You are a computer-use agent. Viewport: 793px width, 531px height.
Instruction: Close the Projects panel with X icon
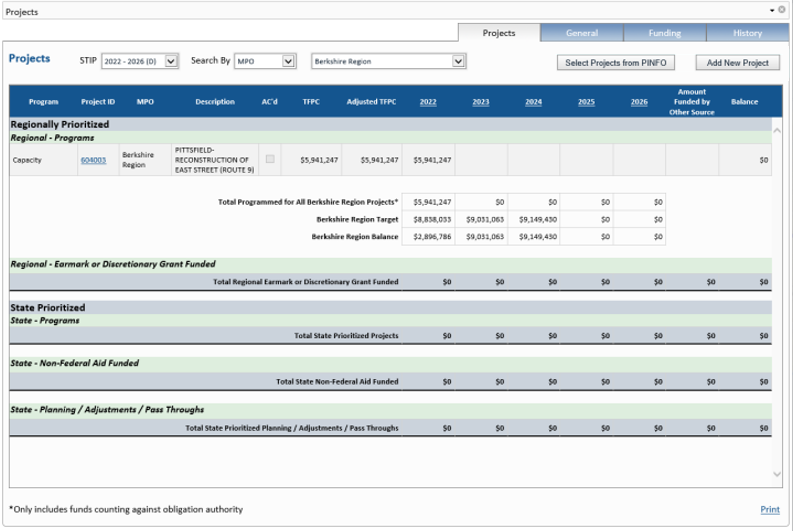[782, 9]
